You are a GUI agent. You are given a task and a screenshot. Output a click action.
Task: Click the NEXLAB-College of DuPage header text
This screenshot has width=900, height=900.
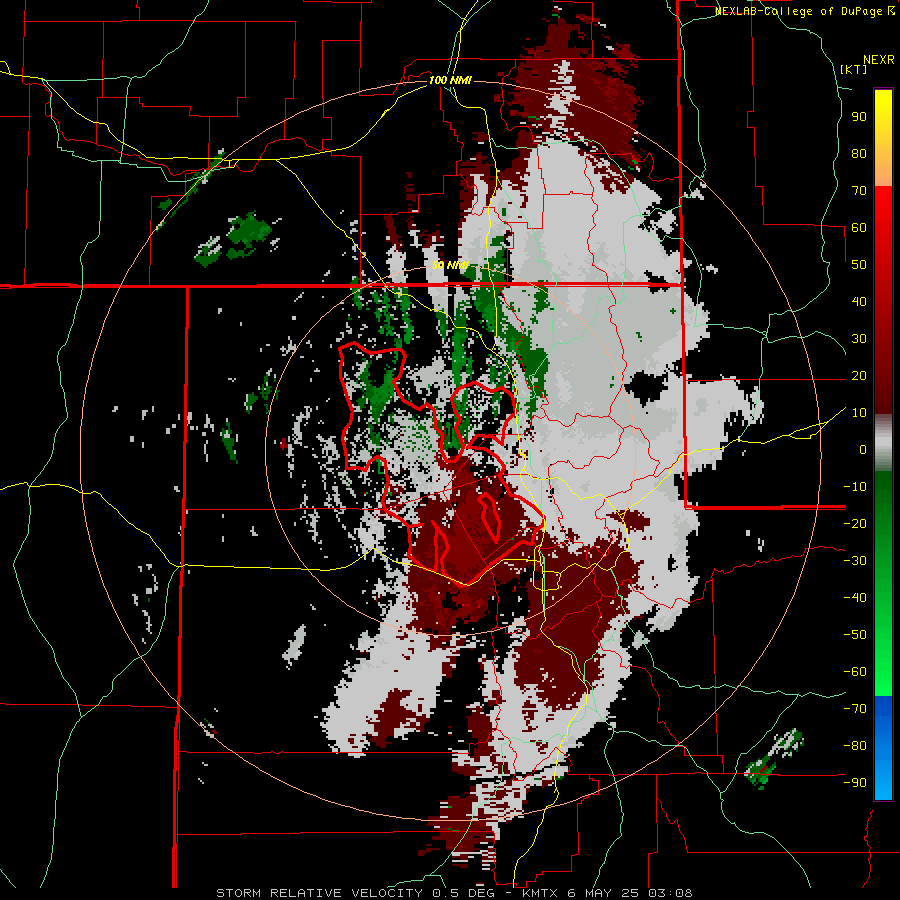click(805, 11)
